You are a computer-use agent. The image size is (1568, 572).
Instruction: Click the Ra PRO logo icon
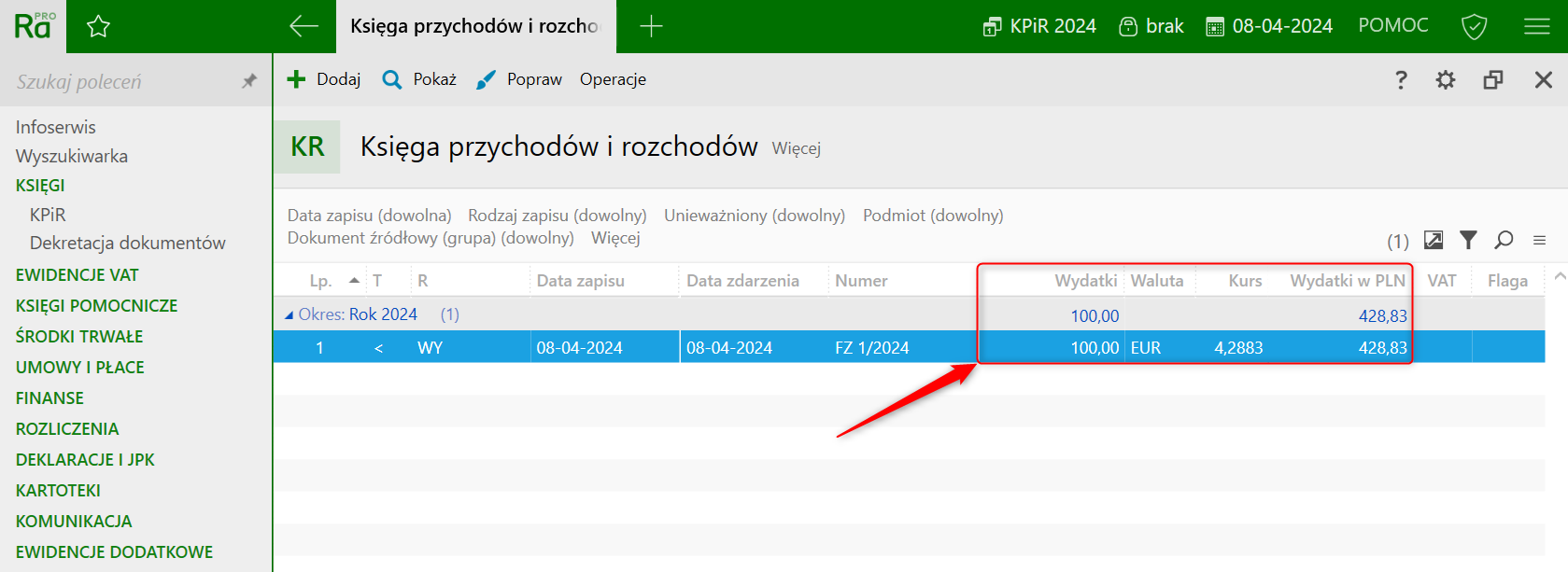[35, 26]
